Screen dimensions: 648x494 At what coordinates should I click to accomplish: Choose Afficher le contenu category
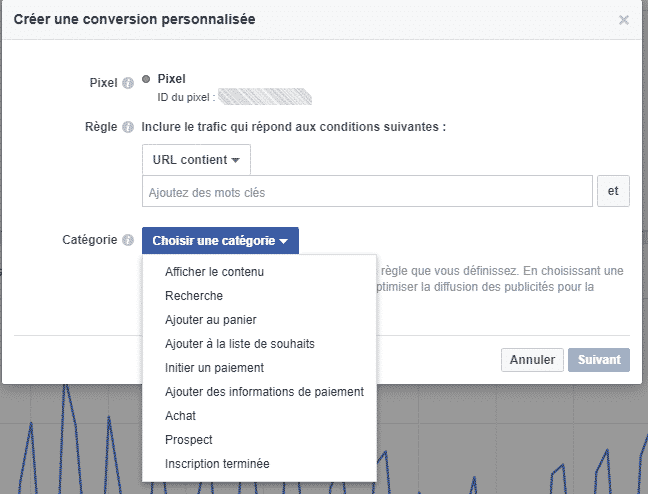pos(214,272)
